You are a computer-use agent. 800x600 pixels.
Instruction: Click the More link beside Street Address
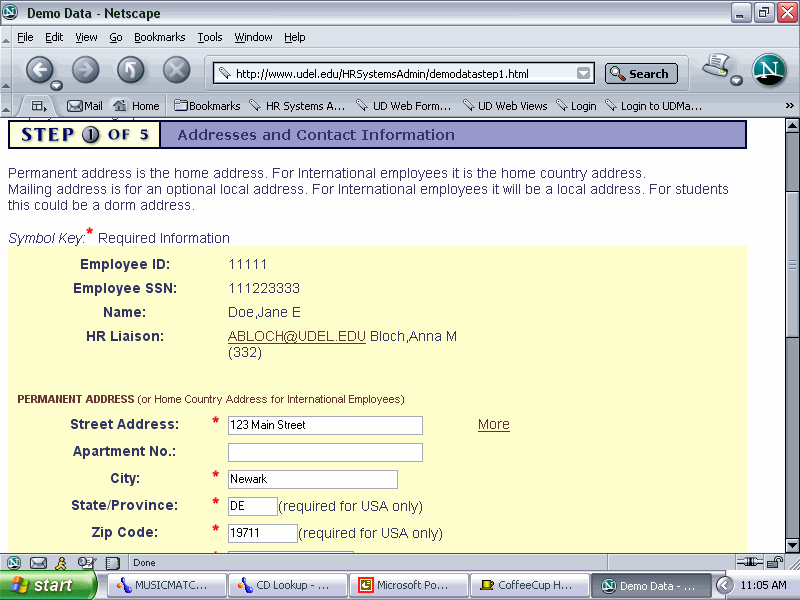[x=493, y=424]
